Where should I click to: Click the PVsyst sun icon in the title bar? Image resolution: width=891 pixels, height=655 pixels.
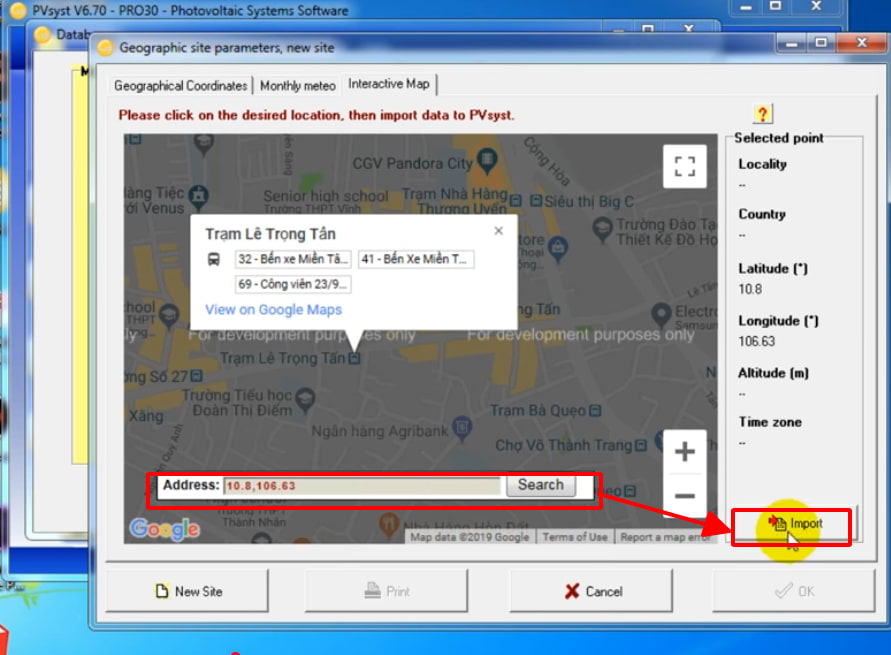[18, 10]
